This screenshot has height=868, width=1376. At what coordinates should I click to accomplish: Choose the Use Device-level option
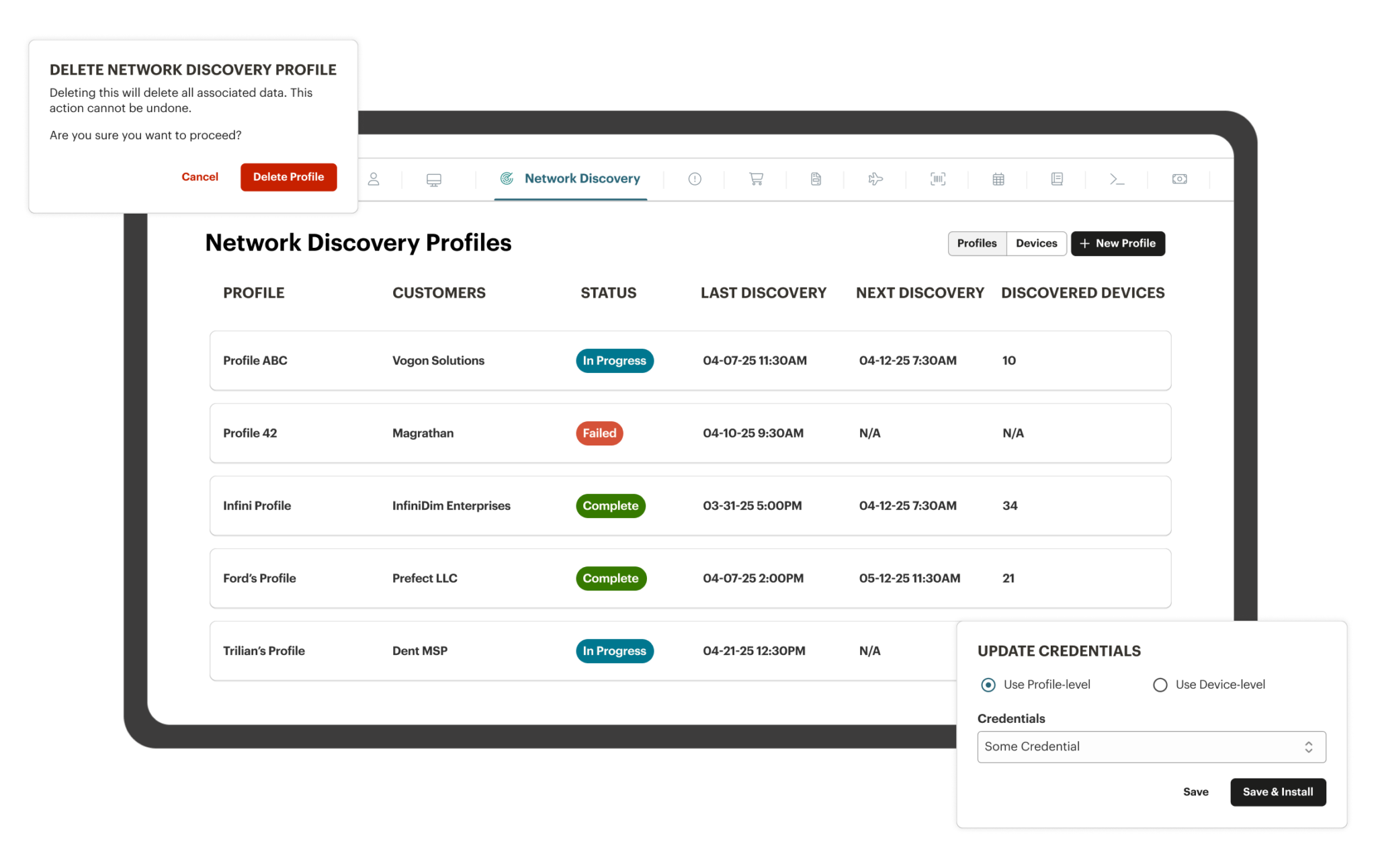pyautogui.click(x=1160, y=685)
